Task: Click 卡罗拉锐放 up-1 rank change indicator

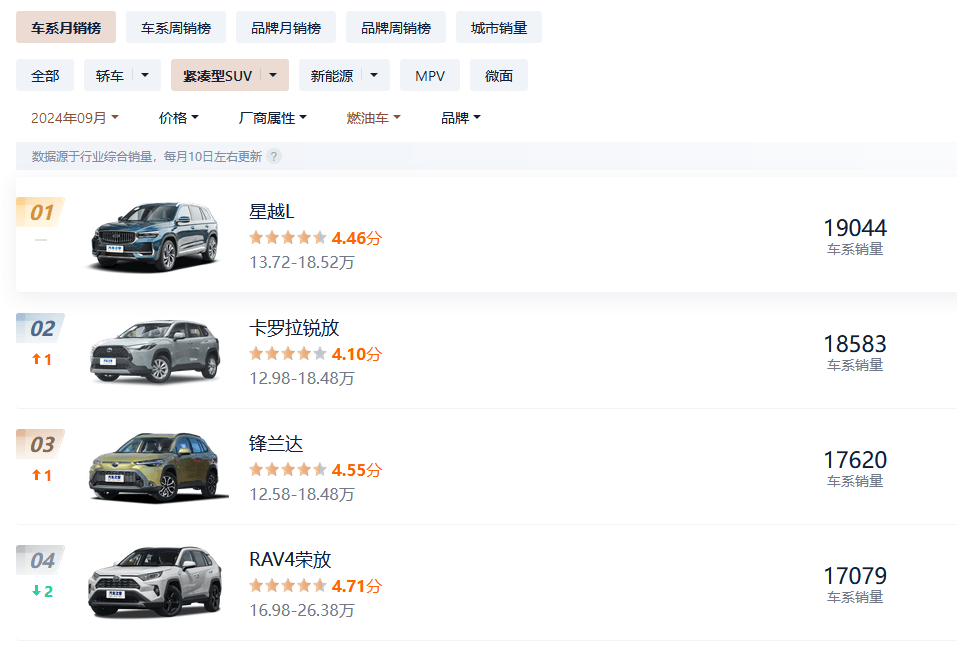Action: click(42, 360)
